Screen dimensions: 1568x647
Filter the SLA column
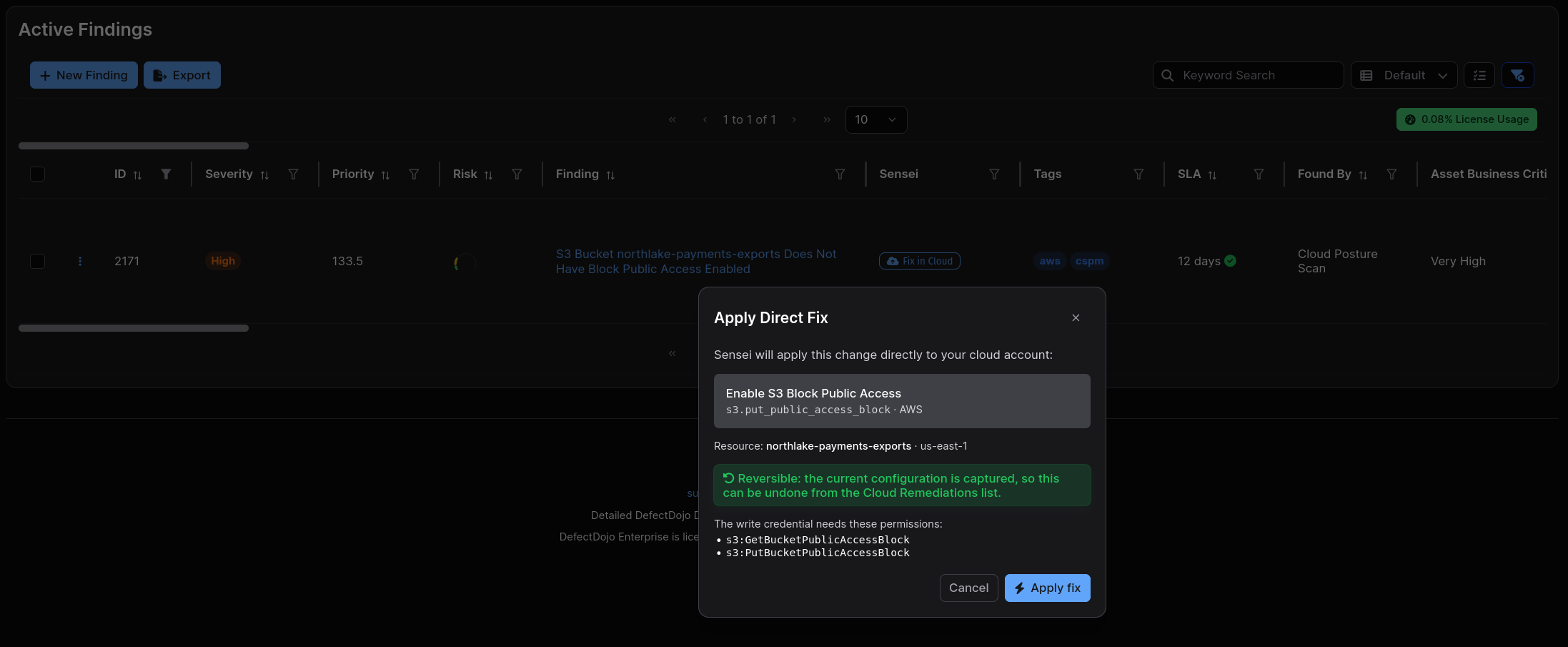1259,174
